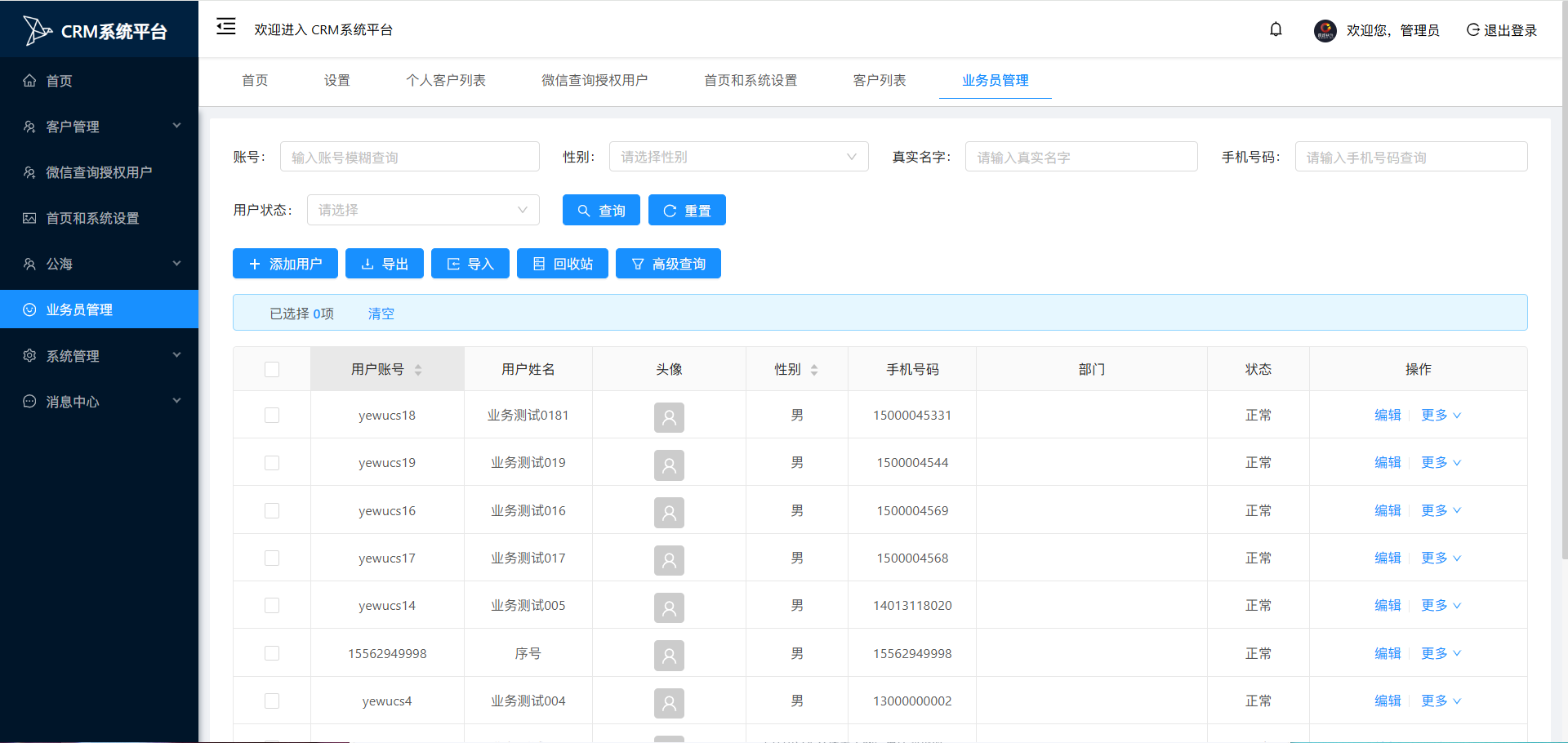The width and height of the screenshot is (1568, 743).
Task: Focus the 手机号码 input field
Action: click(1411, 157)
